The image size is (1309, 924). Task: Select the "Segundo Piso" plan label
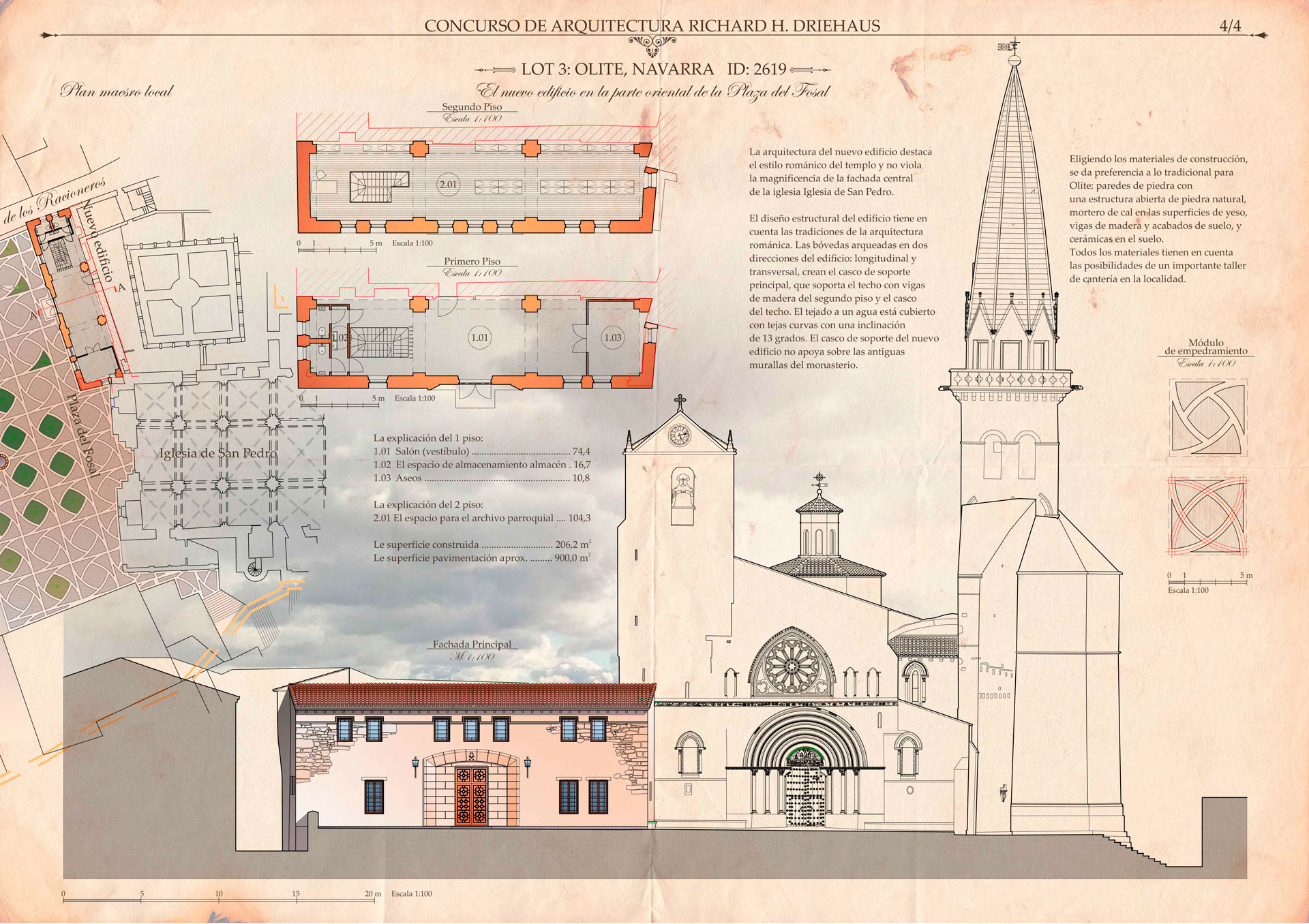pos(472,106)
